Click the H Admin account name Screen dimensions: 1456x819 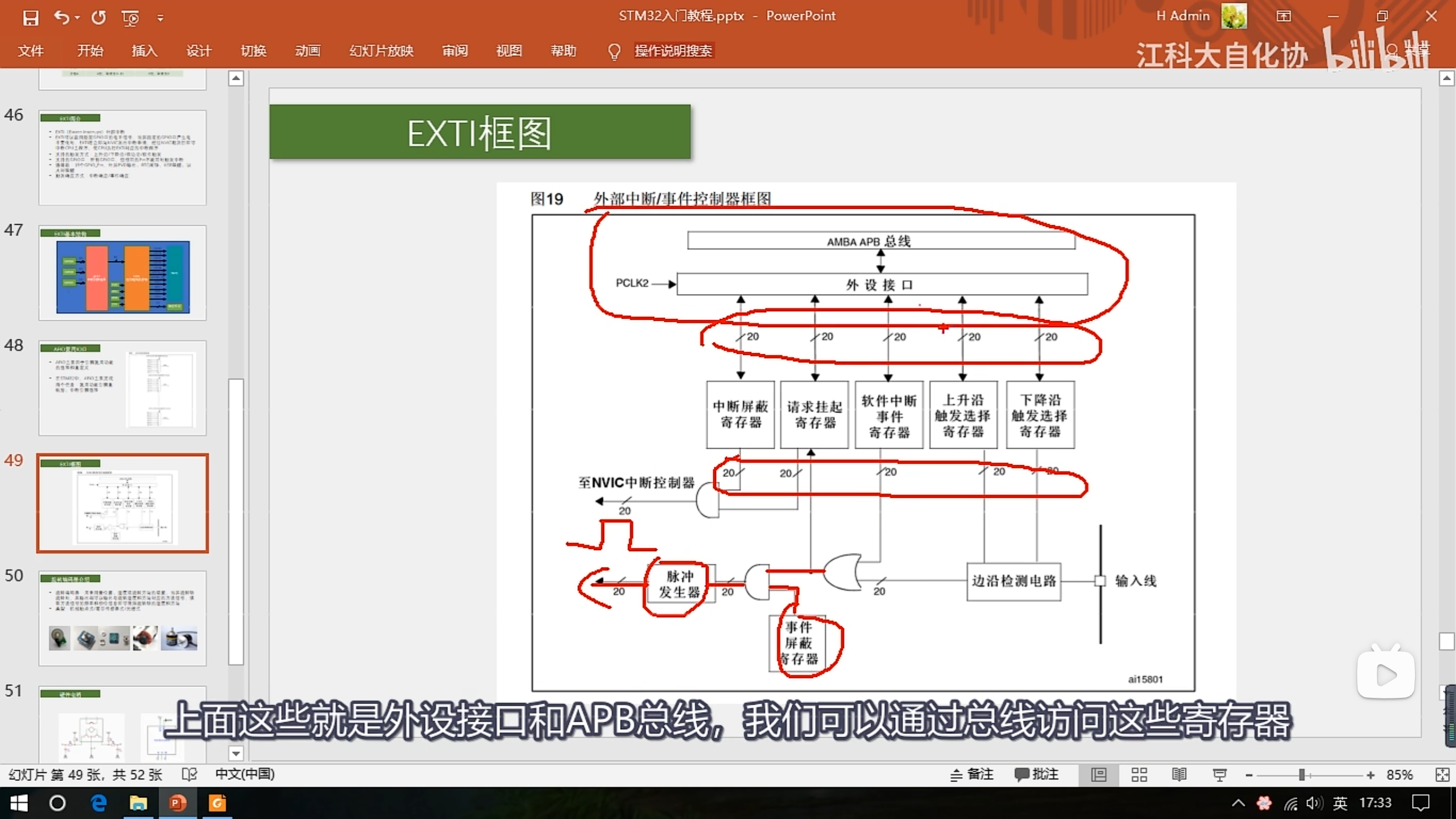point(1182,16)
